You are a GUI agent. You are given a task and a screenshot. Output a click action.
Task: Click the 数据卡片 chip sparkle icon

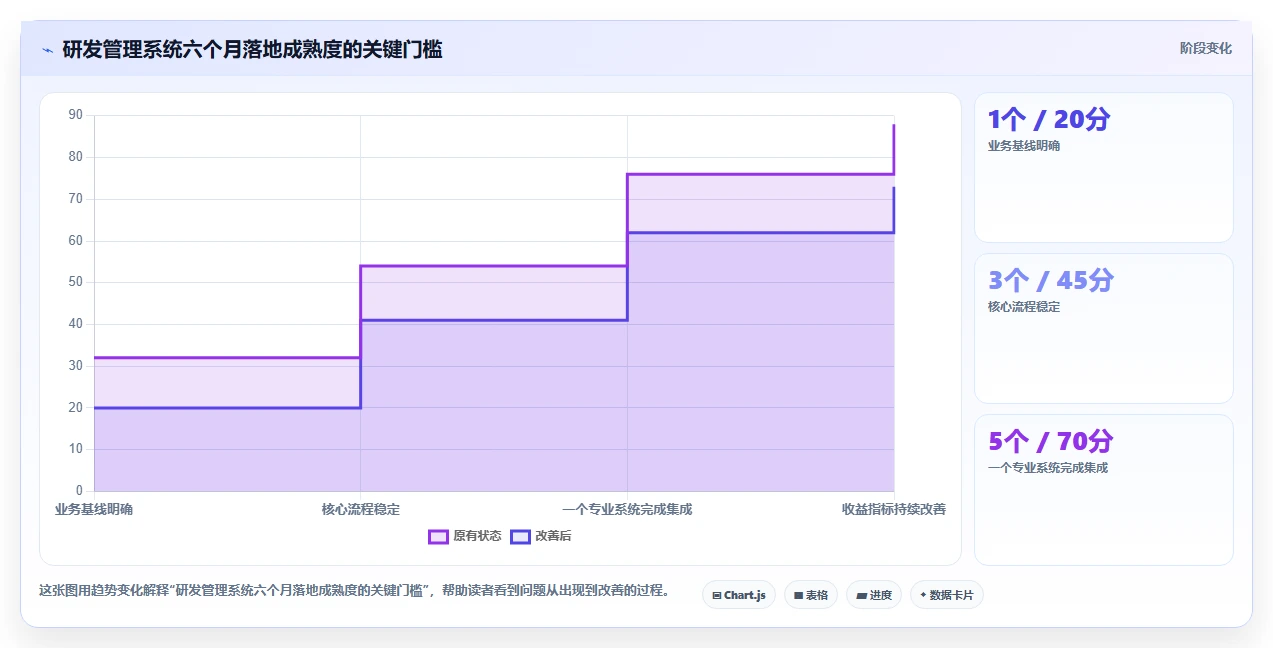click(923, 595)
